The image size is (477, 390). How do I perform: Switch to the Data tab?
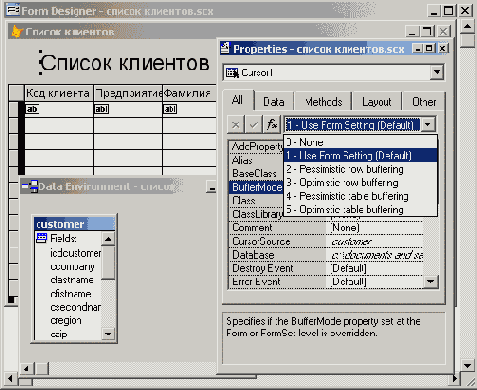[274, 102]
